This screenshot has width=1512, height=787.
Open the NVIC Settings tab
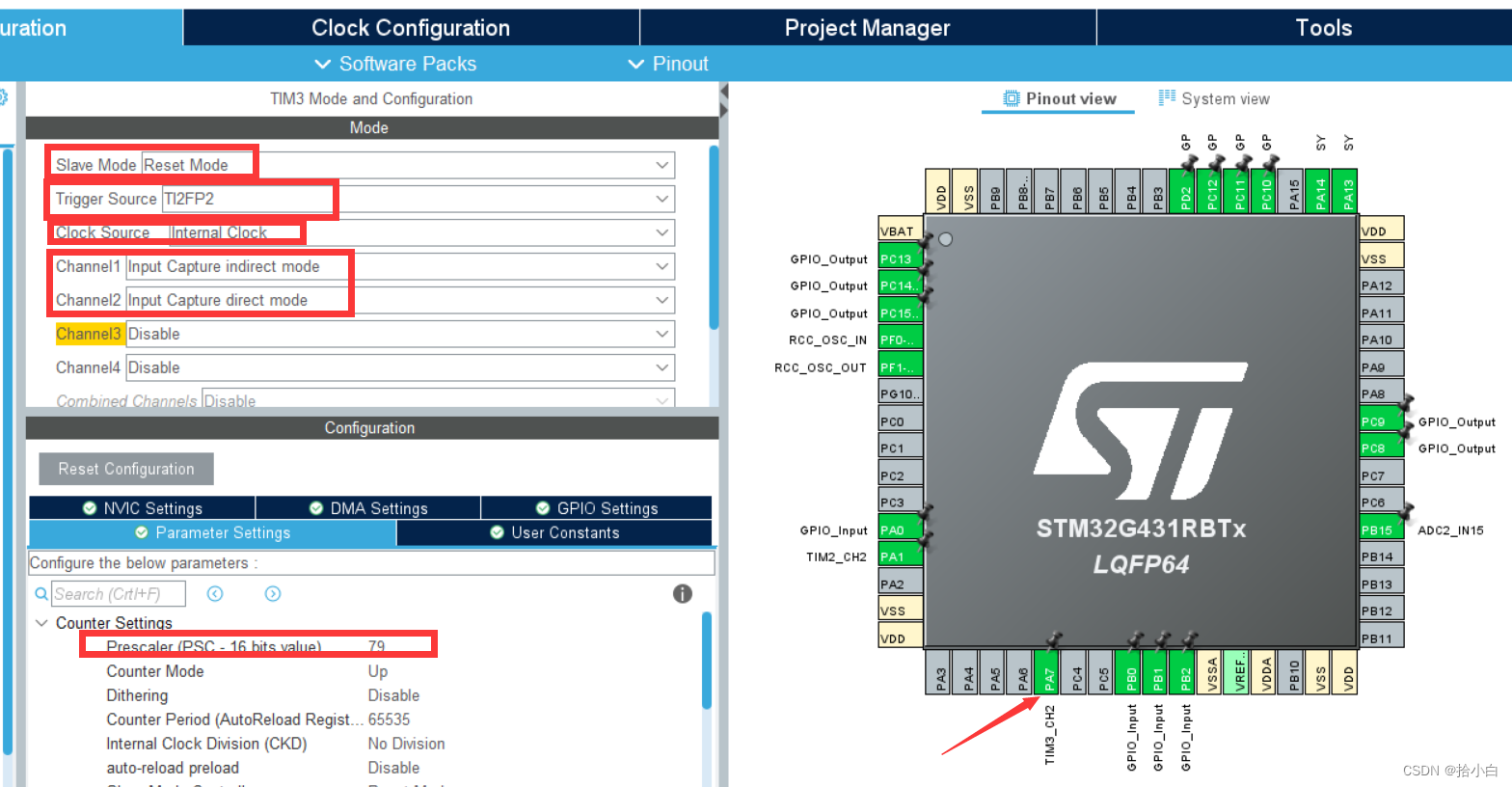(143, 508)
